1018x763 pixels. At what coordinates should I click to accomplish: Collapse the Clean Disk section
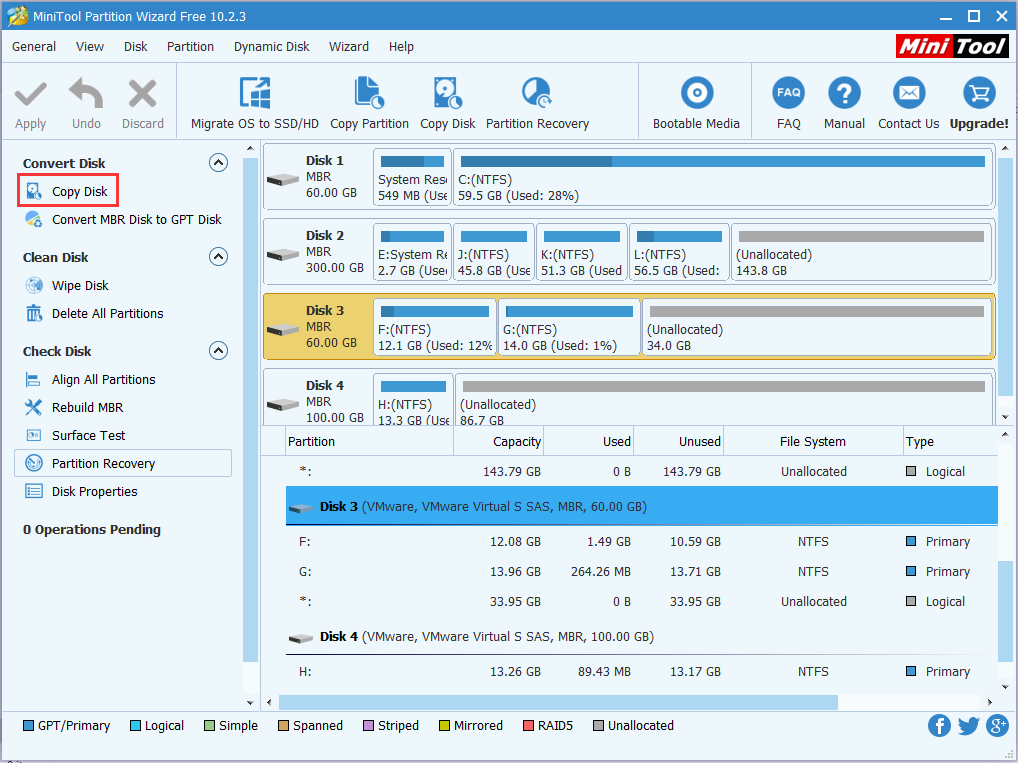pos(218,256)
